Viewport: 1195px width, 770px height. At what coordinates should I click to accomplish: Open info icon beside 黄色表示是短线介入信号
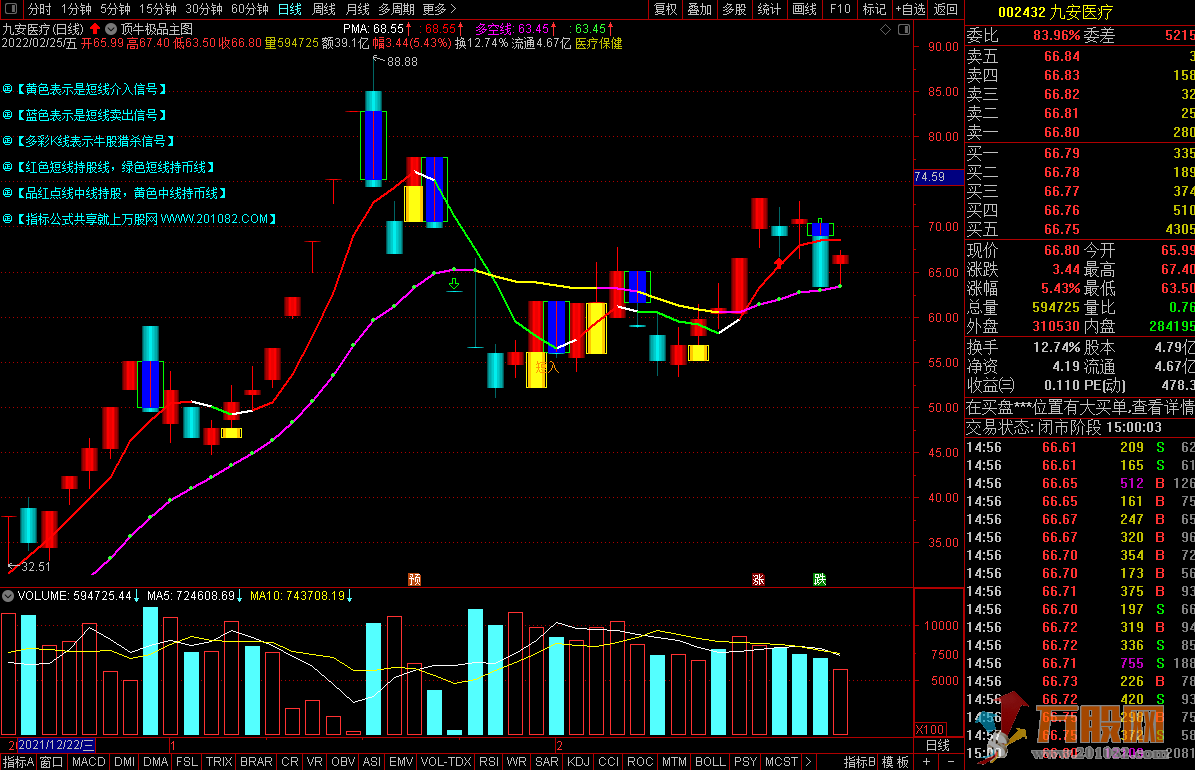(8, 89)
